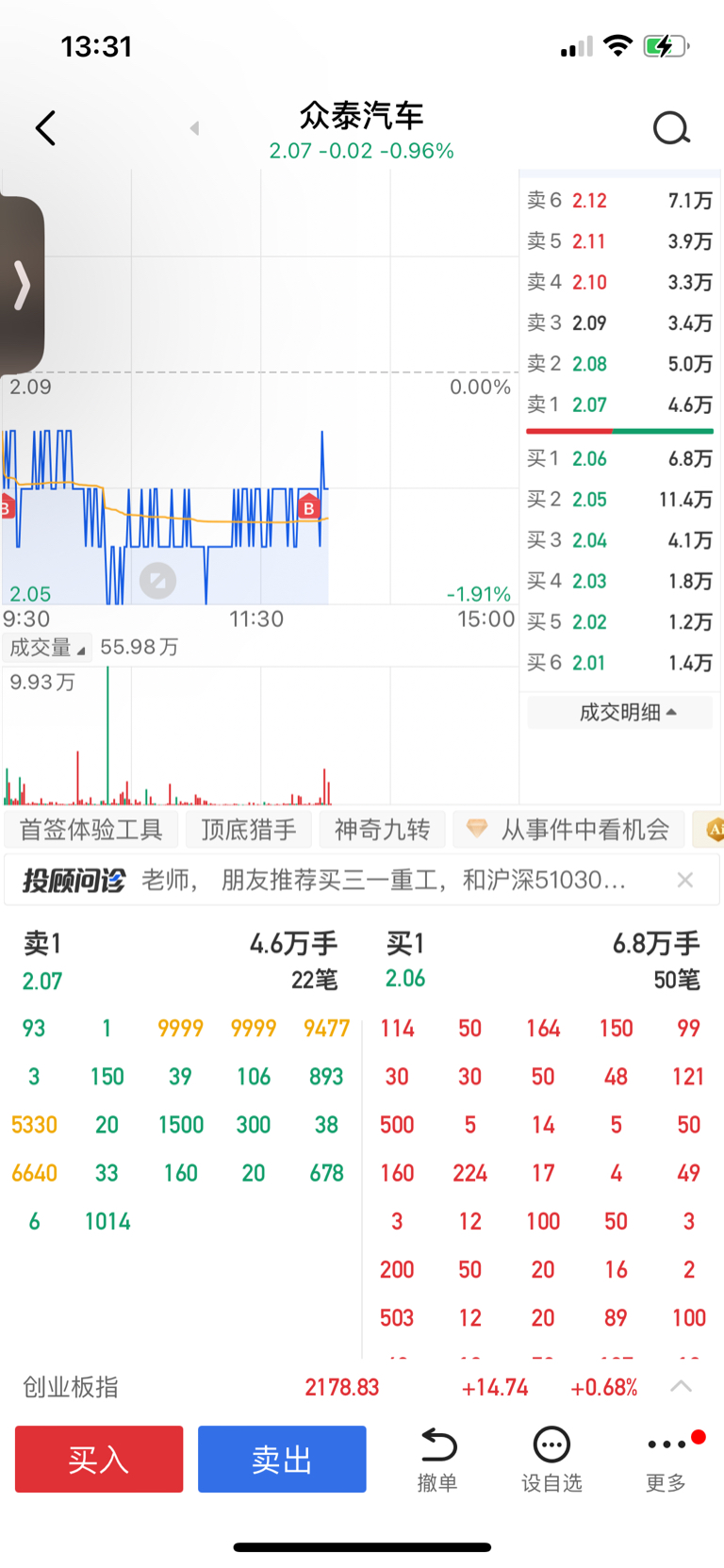This screenshot has height=1568, width=724.
Task: Select 卖2 price 2.08 row
Action: tap(619, 364)
